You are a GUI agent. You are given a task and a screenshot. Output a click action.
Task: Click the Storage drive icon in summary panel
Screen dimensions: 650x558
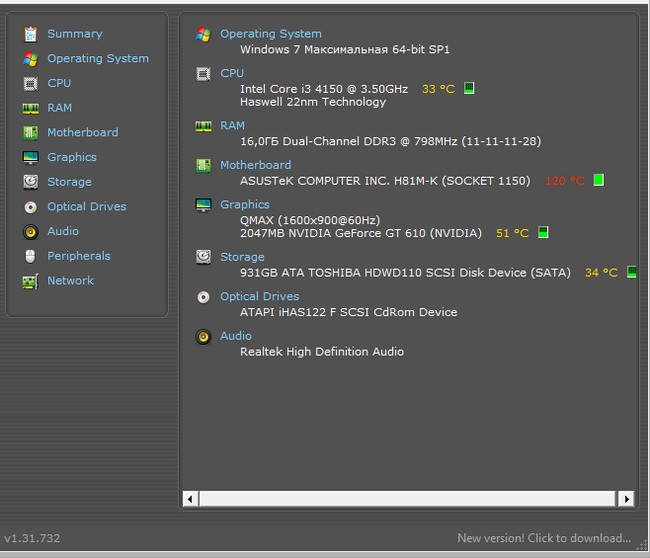tap(203, 257)
